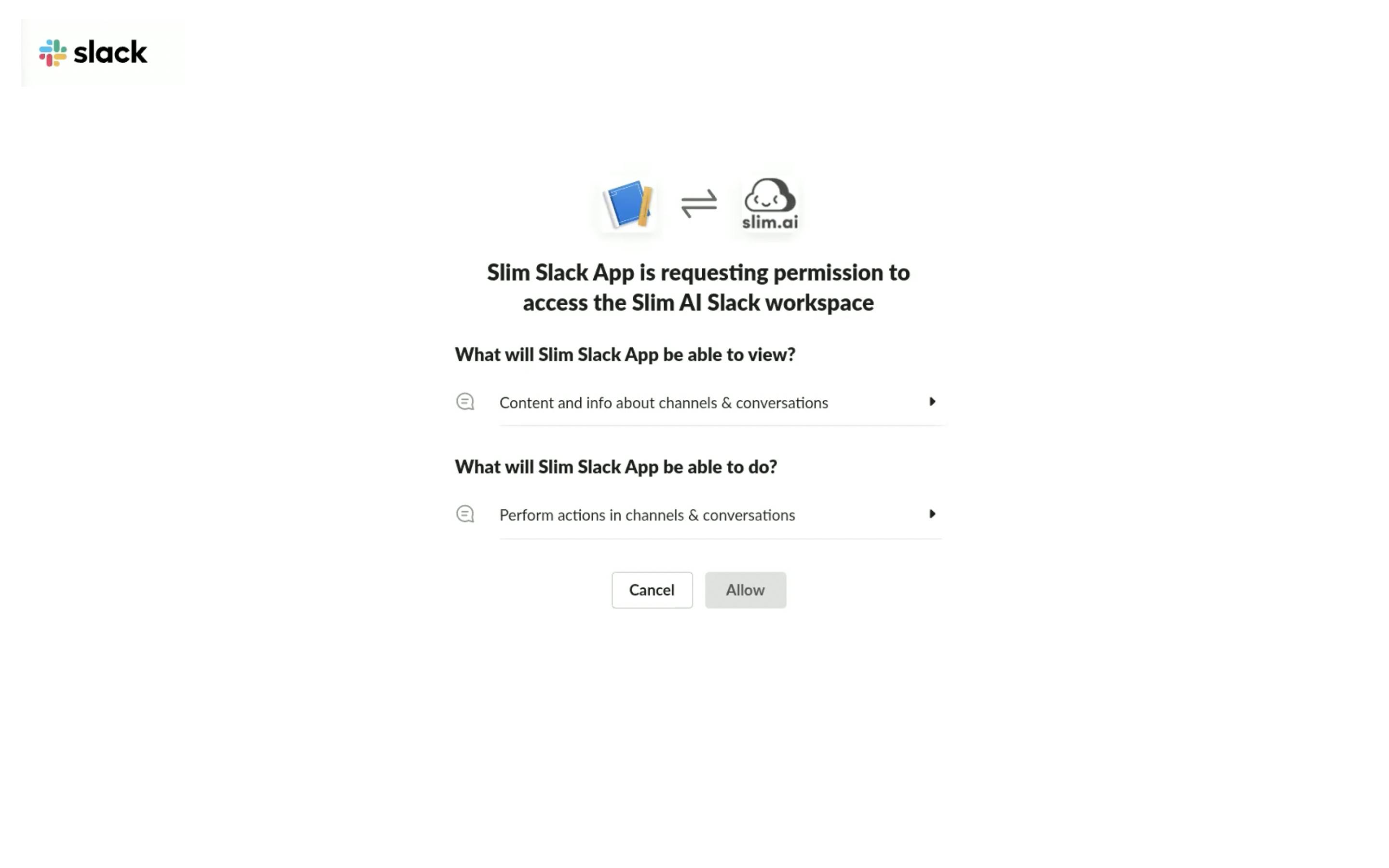Screen dimensions: 1389x868
Task: Open "Perform actions in channels & conversations" row
Action: [x=698, y=515]
